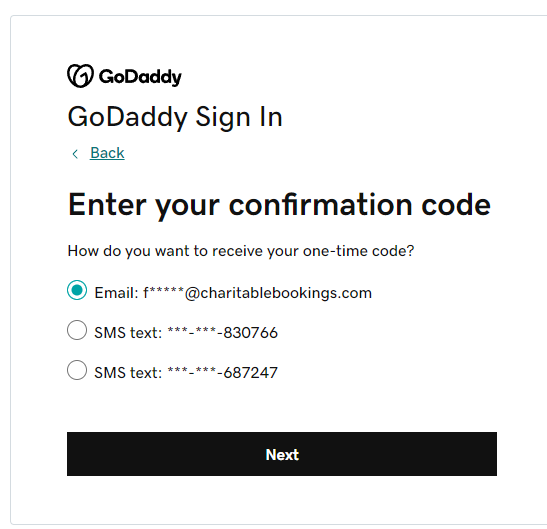Click the masked phone digits ***-***-830766
Viewport: 547px width, 529px height.
coord(223,333)
